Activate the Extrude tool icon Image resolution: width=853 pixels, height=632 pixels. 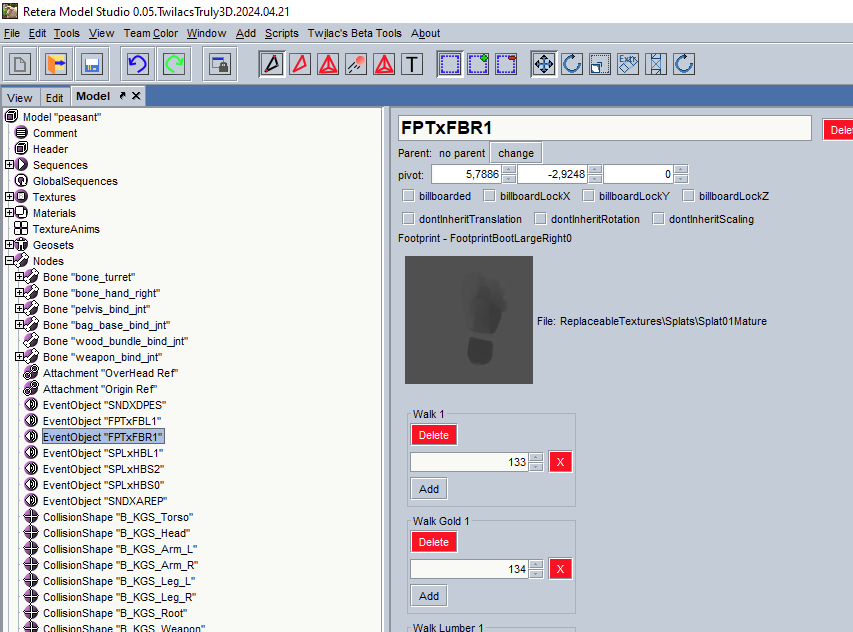pos(628,64)
